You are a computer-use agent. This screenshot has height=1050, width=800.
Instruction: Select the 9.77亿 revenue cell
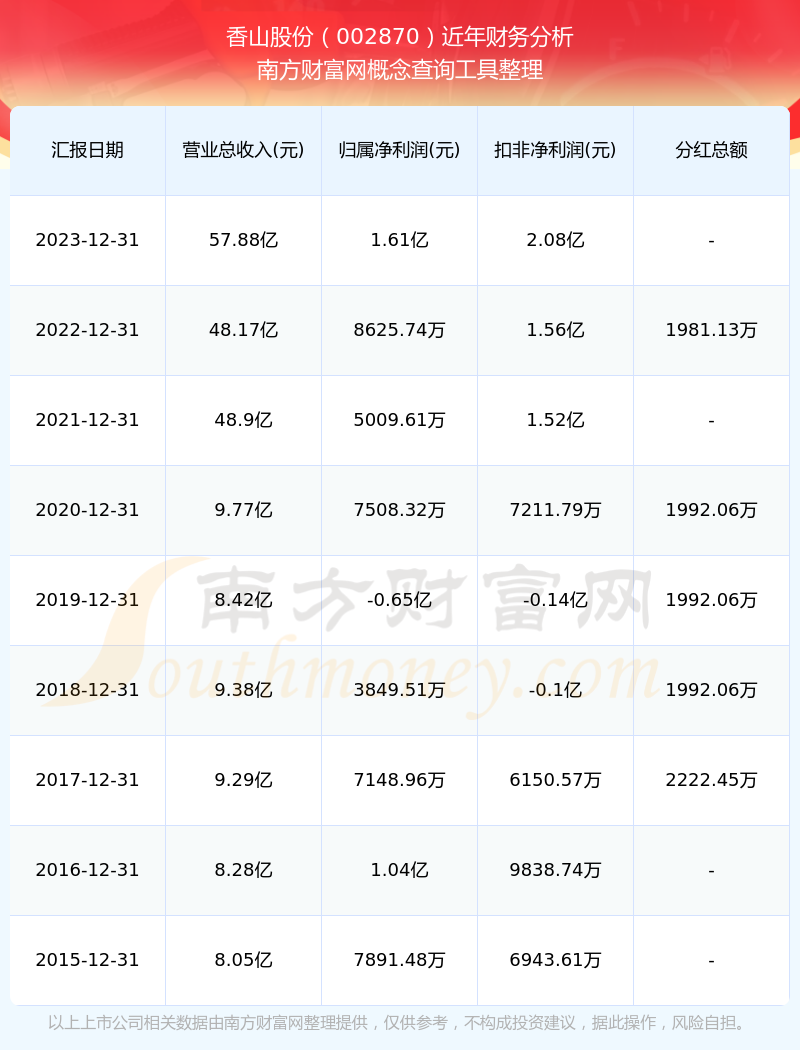pyautogui.click(x=243, y=510)
